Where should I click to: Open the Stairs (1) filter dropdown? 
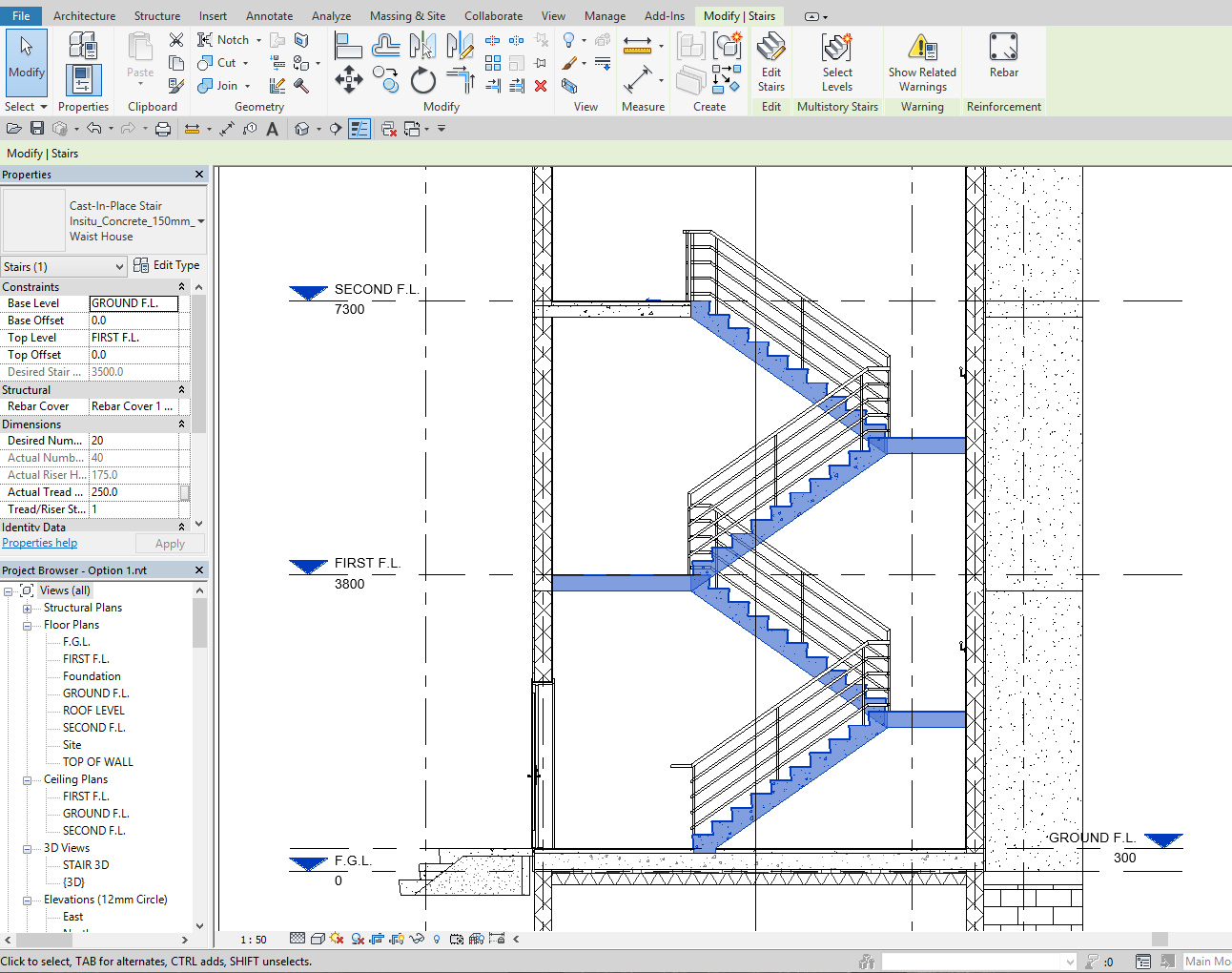point(119,267)
